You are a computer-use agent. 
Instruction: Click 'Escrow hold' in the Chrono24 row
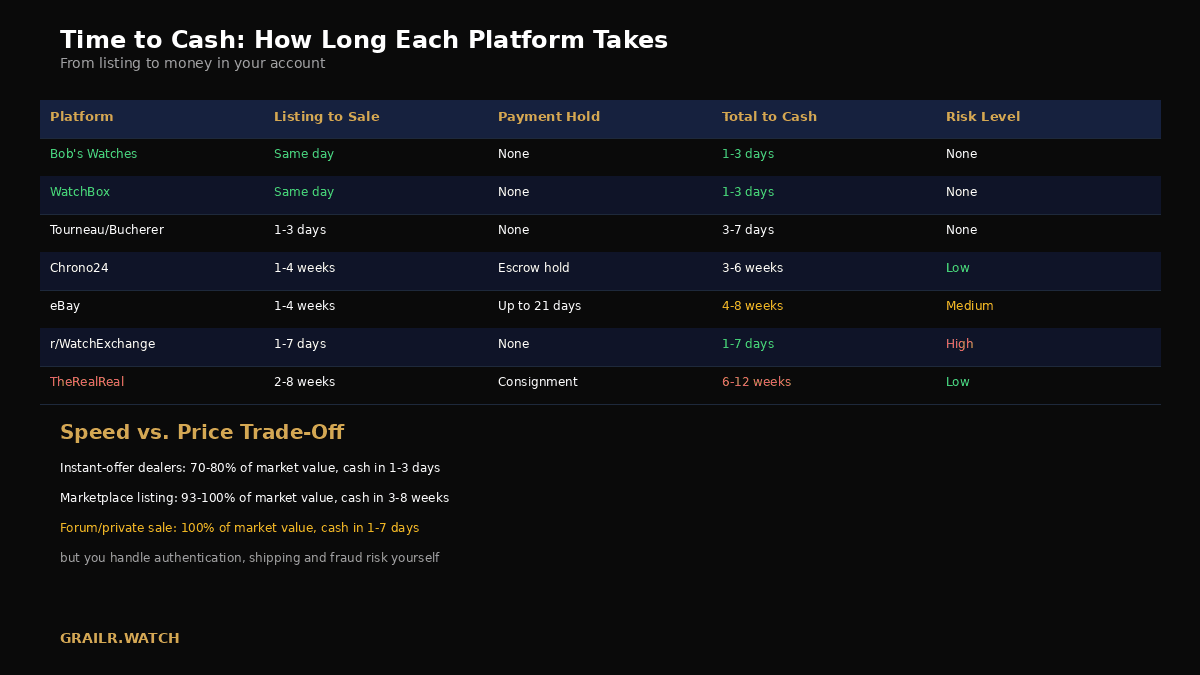pyautogui.click(x=534, y=268)
